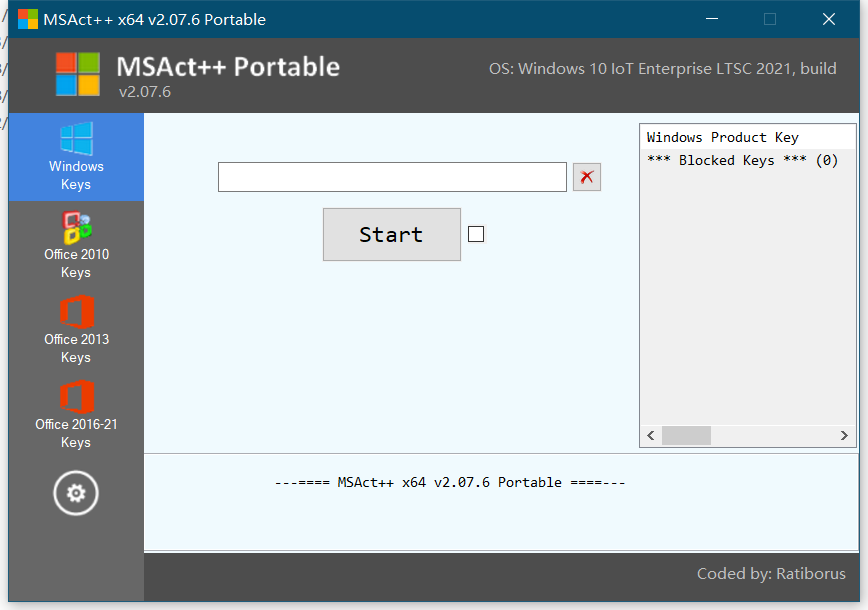Switch to Office 2016-21 Keys
Image resolution: width=868 pixels, height=610 pixels.
[76, 415]
